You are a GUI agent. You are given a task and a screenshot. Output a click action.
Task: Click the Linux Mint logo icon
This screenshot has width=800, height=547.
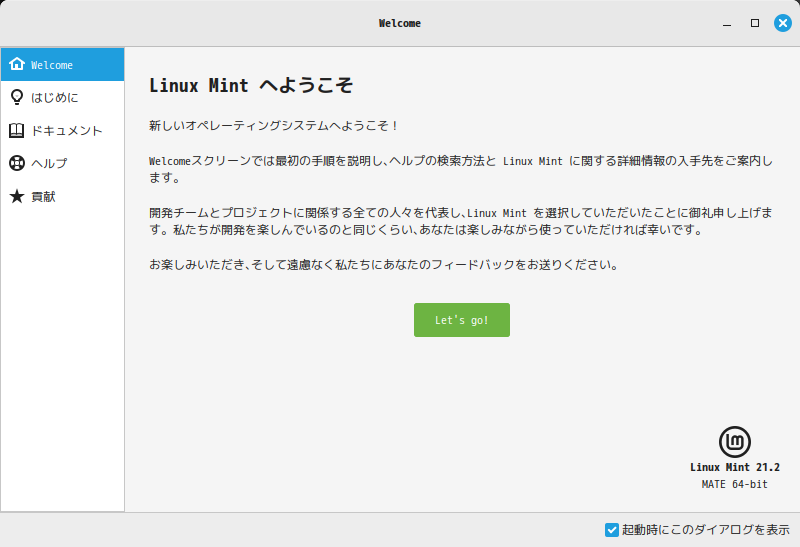(735, 442)
